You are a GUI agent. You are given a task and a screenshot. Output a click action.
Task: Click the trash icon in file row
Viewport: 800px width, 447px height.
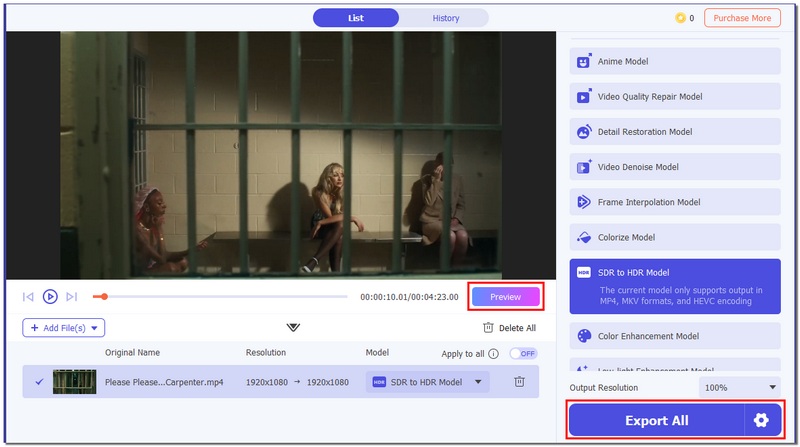coord(519,382)
